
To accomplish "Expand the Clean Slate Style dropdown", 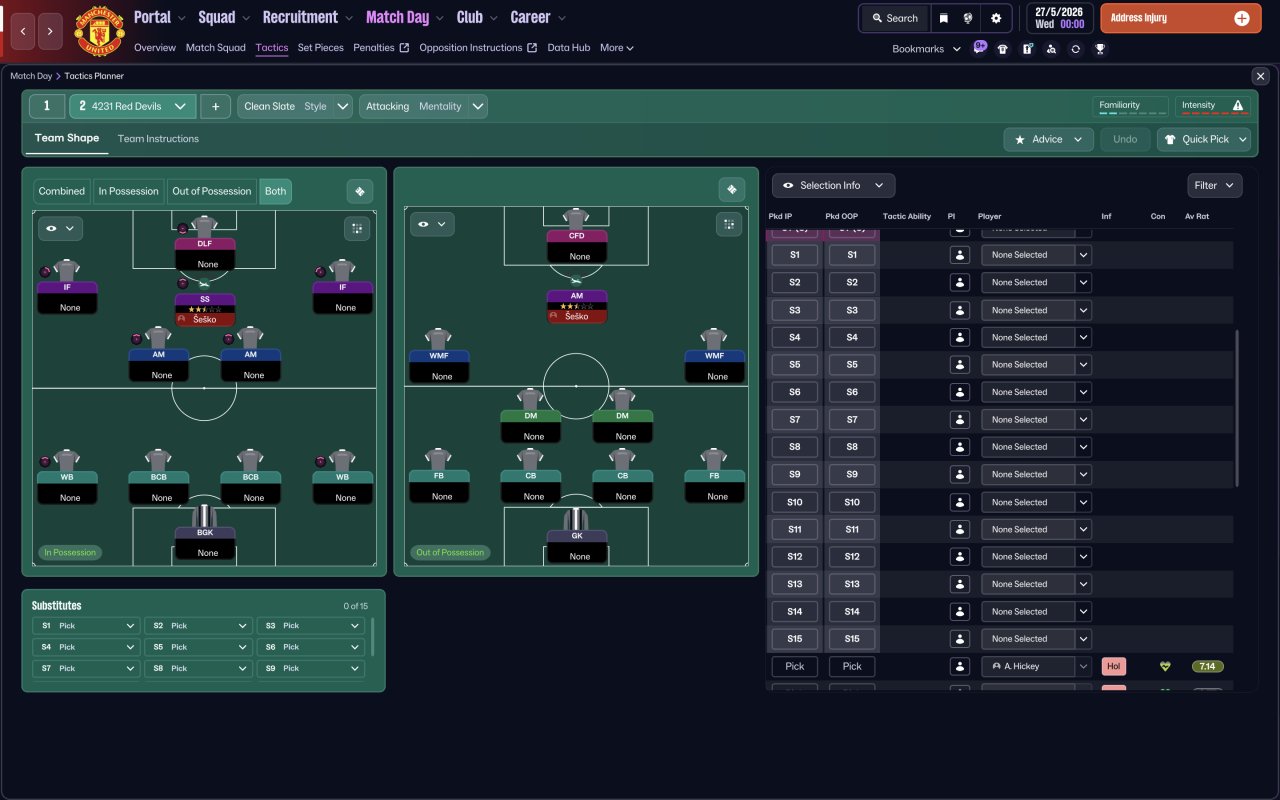I will point(295,106).
